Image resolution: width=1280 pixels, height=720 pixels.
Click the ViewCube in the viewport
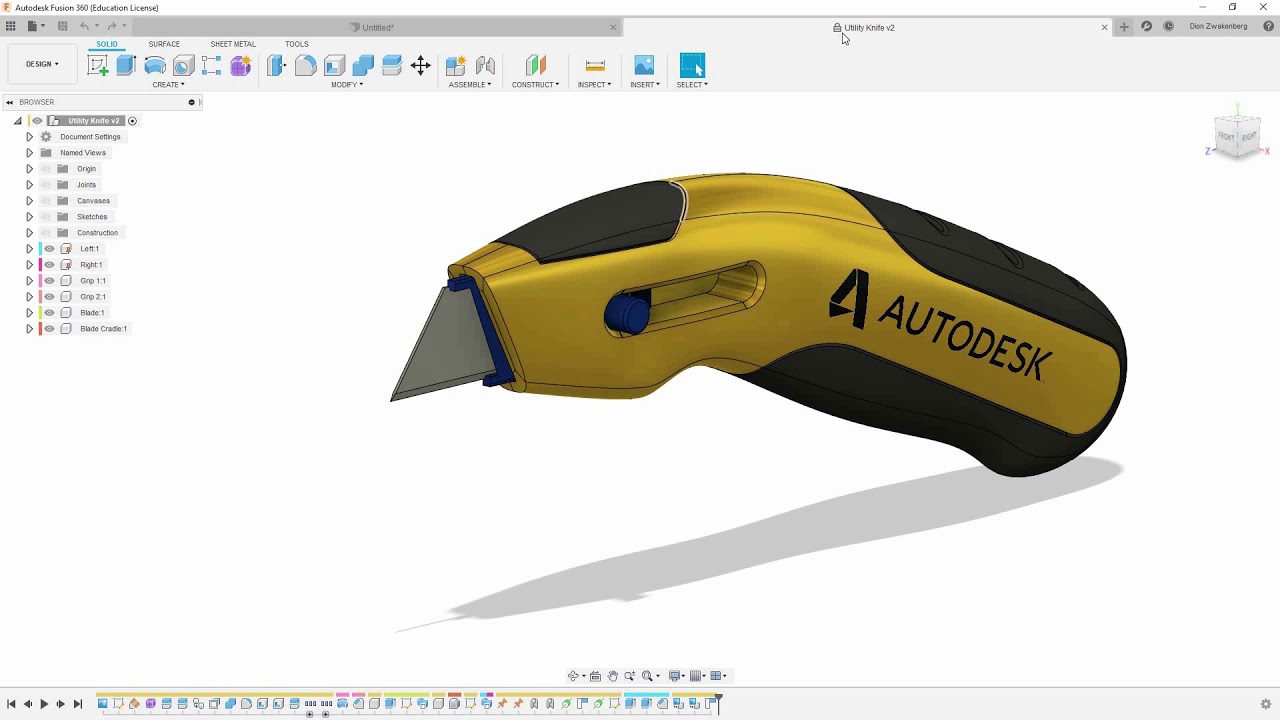tap(1237, 136)
